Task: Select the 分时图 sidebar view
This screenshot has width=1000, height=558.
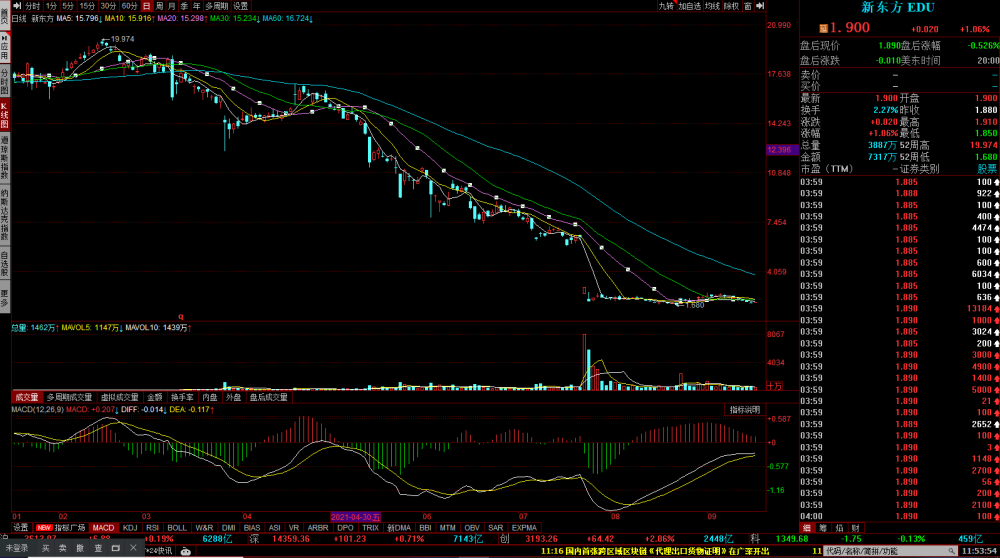Action: pyautogui.click(x=4, y=82)
